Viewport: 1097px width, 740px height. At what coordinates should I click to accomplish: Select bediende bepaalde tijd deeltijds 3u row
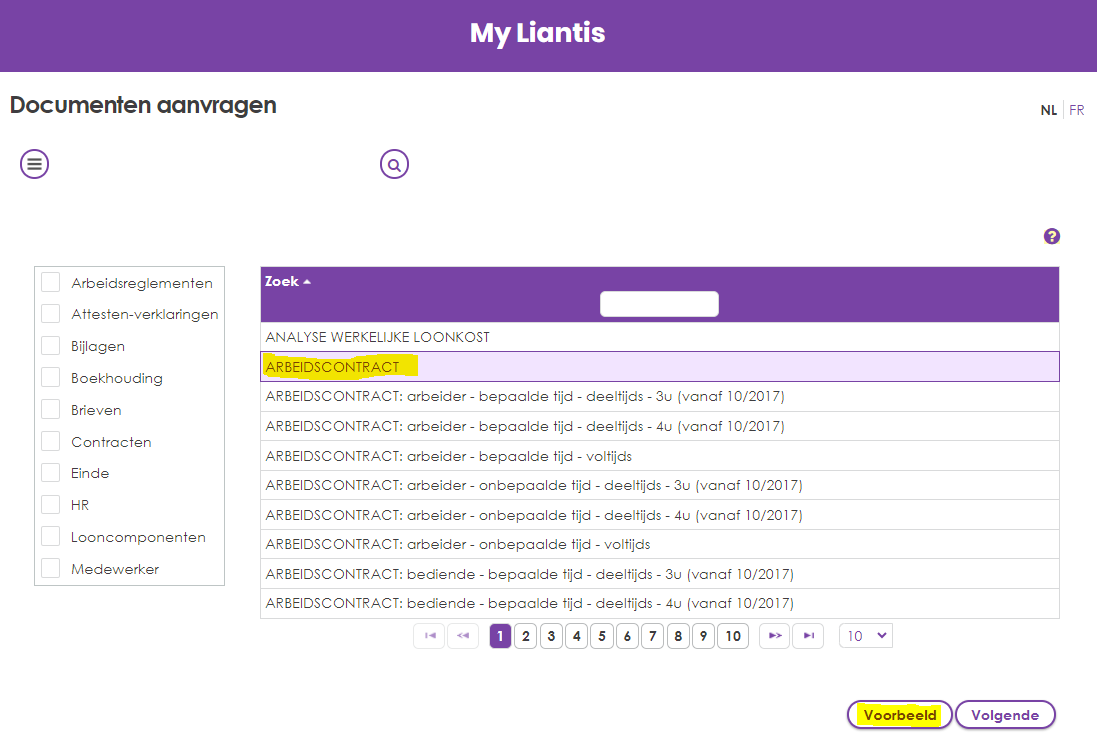660,574
